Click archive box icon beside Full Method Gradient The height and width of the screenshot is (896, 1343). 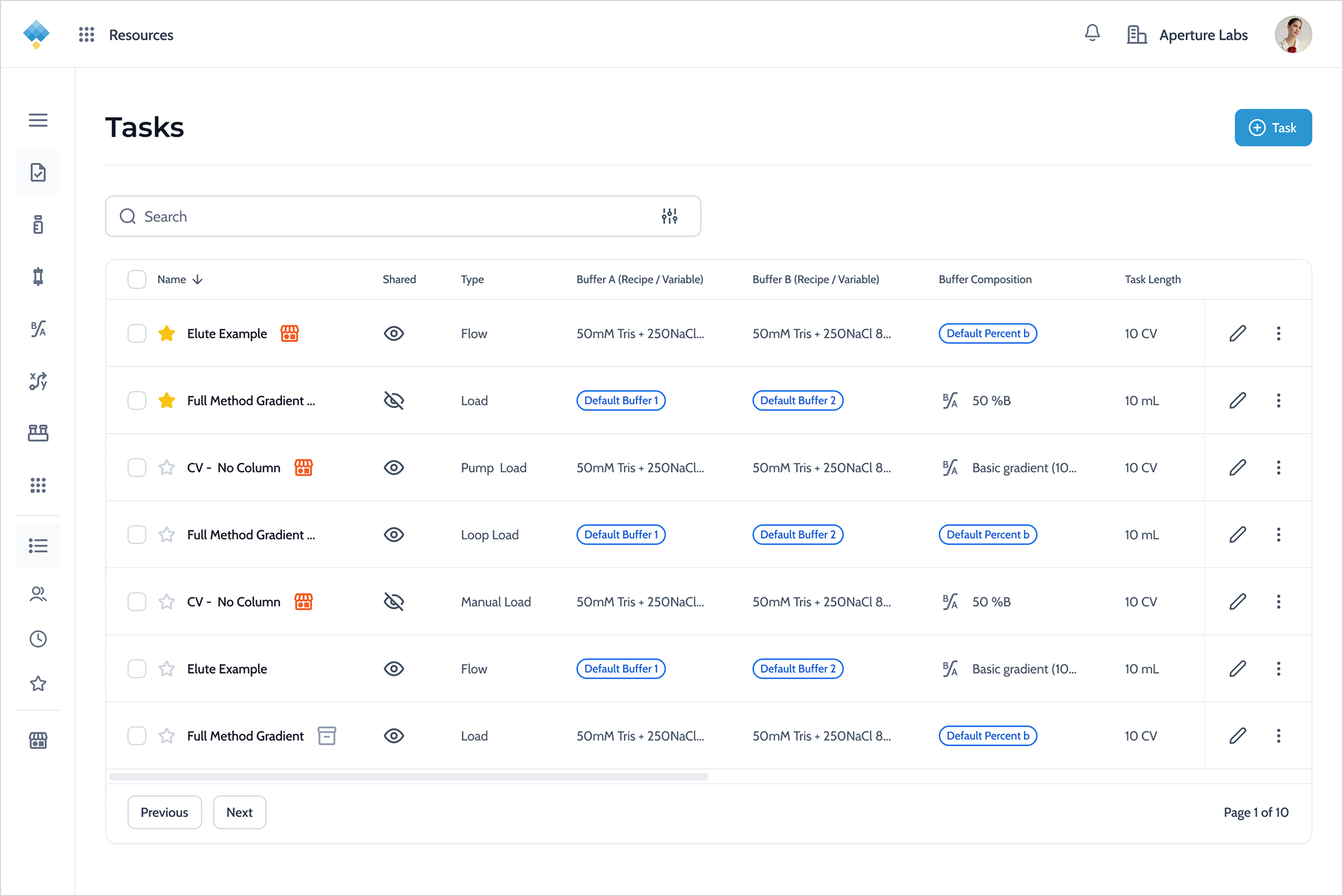point(327,736)
